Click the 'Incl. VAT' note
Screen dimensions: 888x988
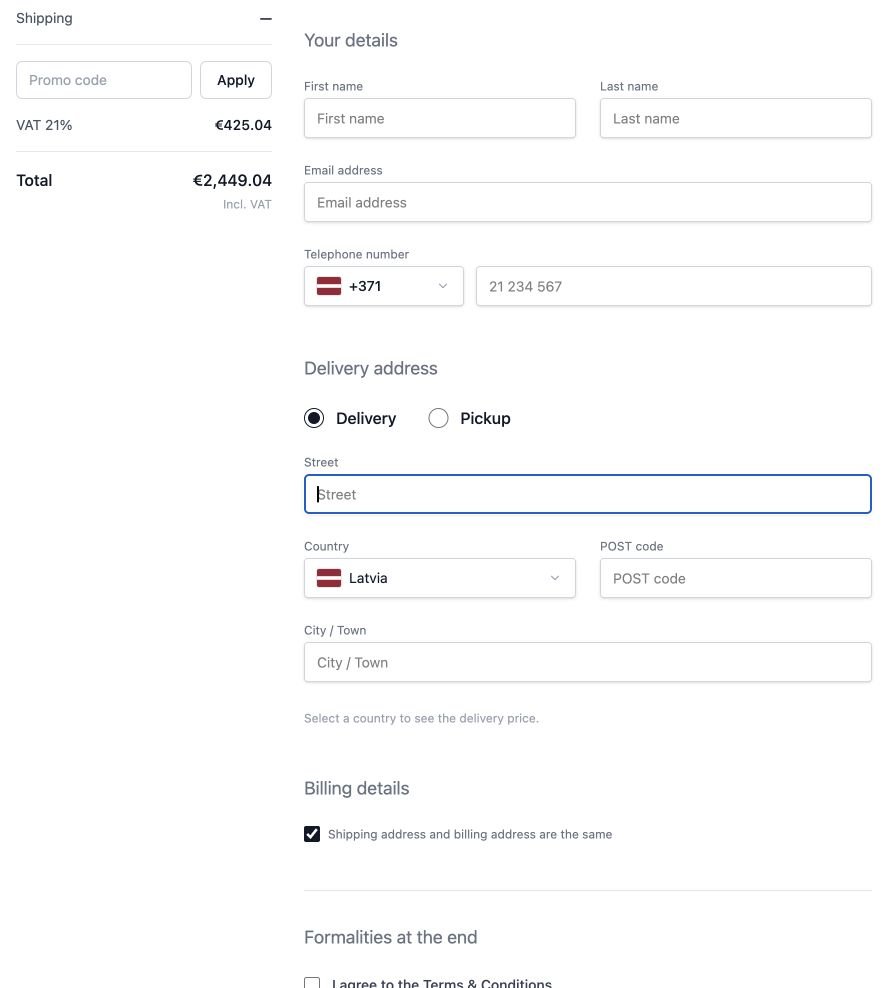[x=247, y=204]
